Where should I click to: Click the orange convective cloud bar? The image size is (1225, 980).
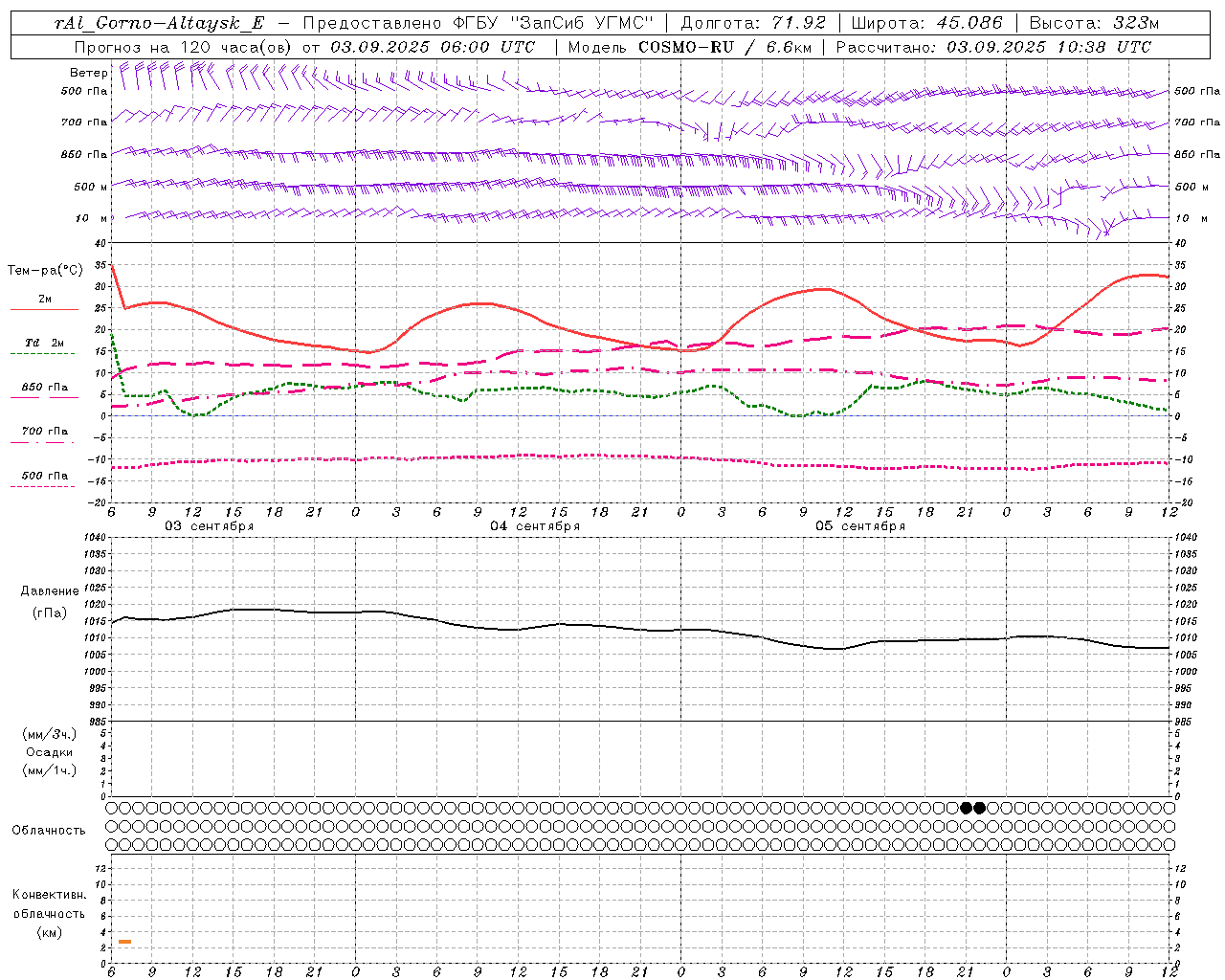click(125, 942)
